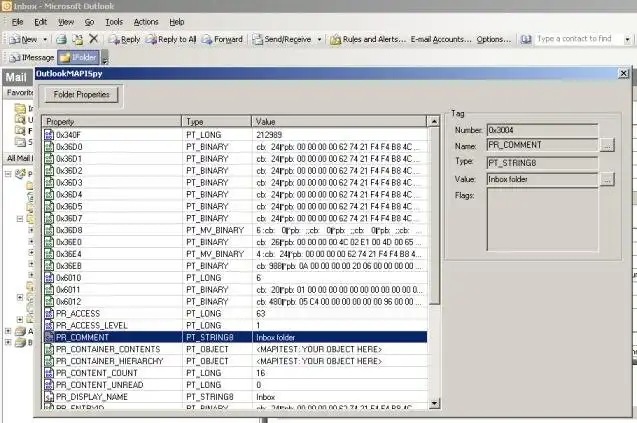Click the contact search field
The height and width of the screenshot is (423, 637).
pos(578,39)
